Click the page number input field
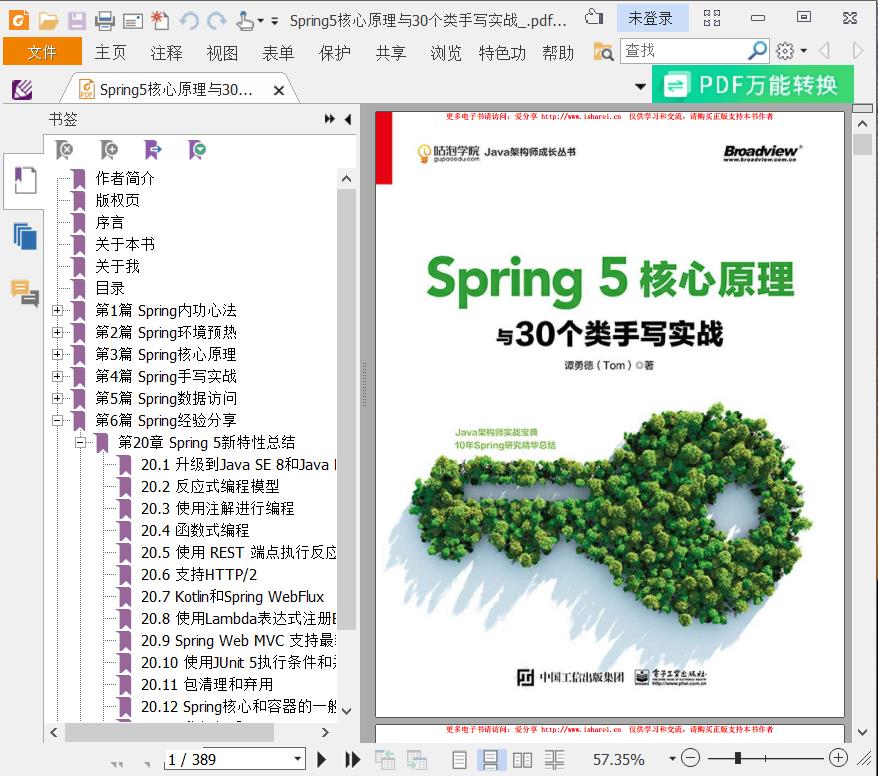 (x=228, y=759)
